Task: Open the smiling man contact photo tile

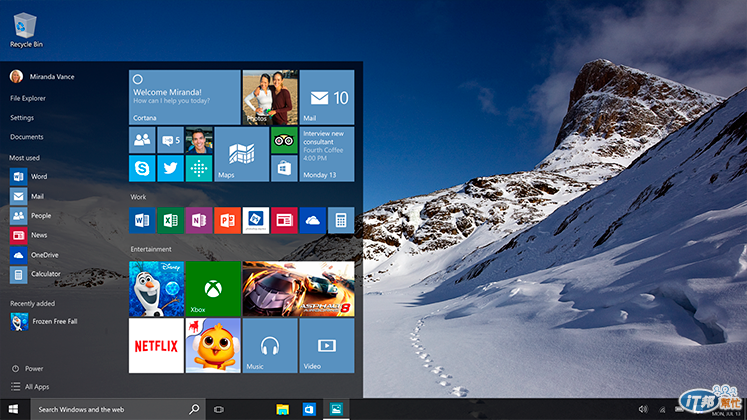Action: (x=199, y=140)
